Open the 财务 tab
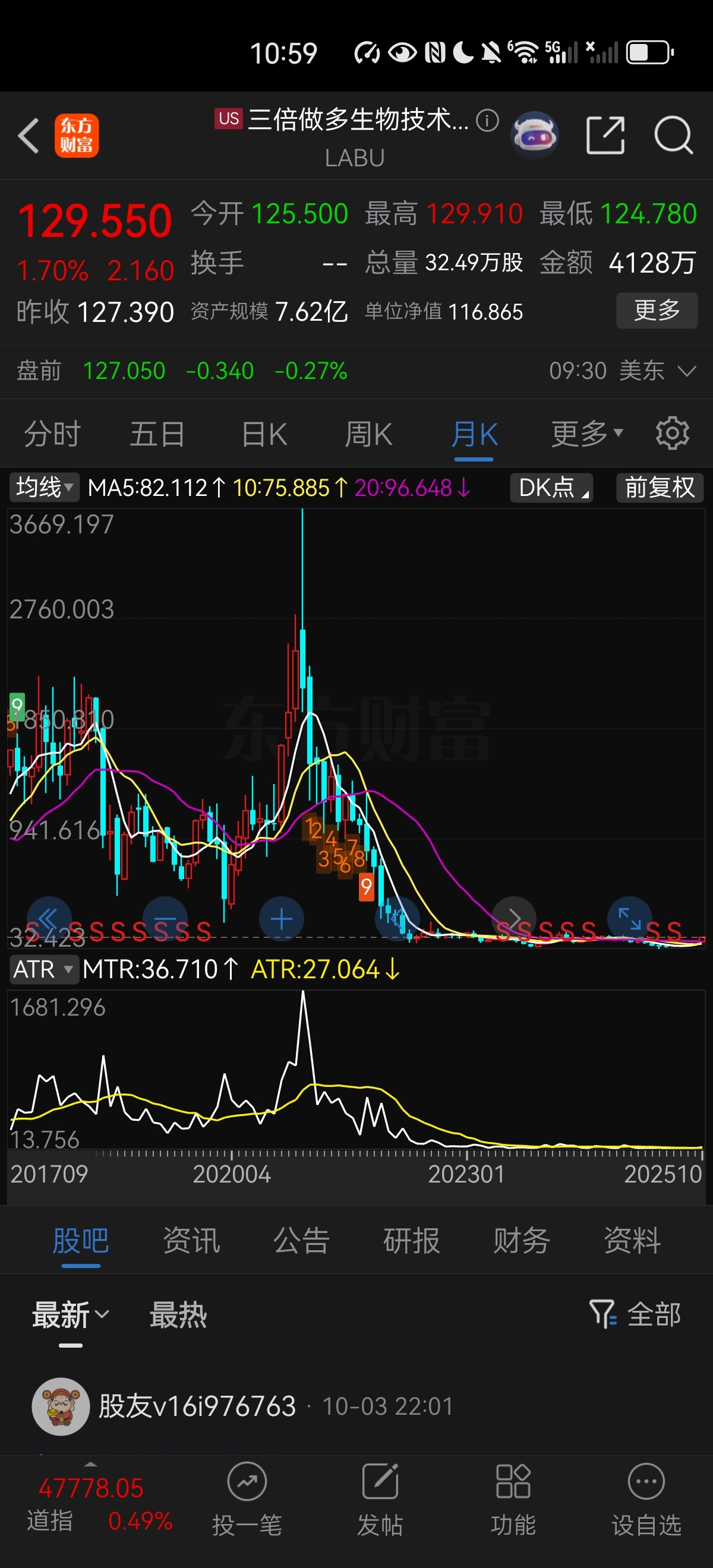The image size is (713, 1568). click(x=522, y=1241)
